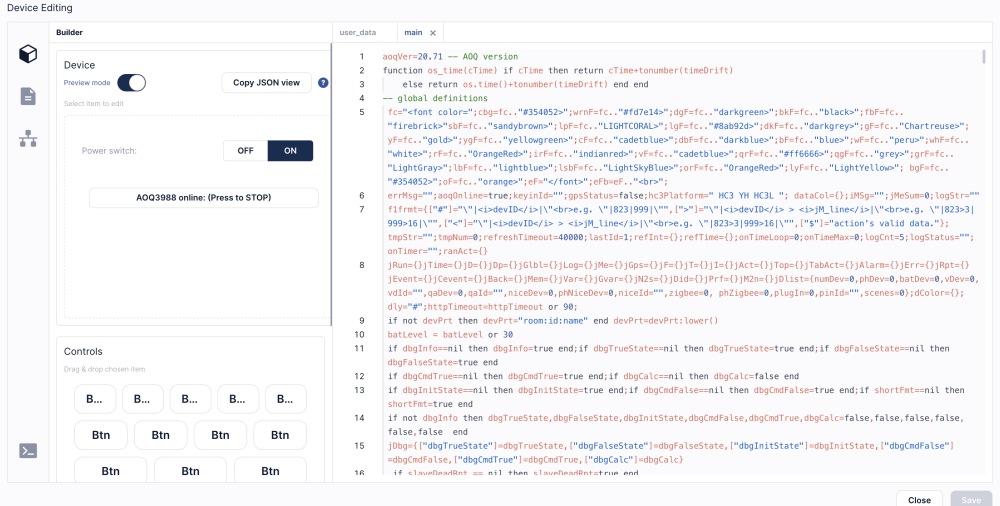Click the Copy JSON view button

(267, 82)
